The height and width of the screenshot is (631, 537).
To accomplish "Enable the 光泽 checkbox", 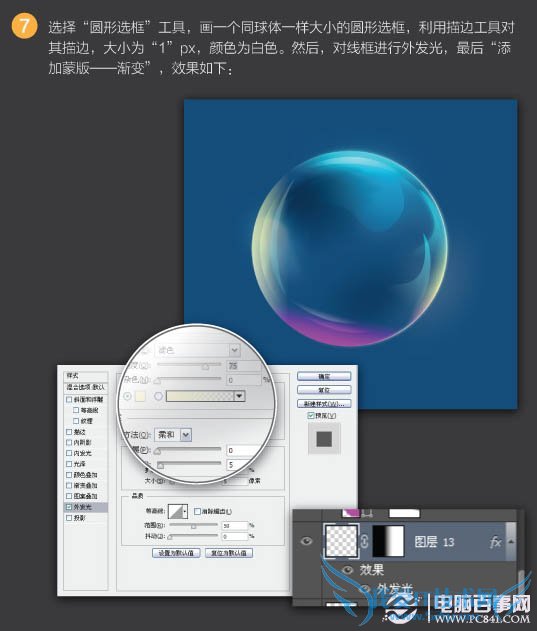I will point(69,464).
